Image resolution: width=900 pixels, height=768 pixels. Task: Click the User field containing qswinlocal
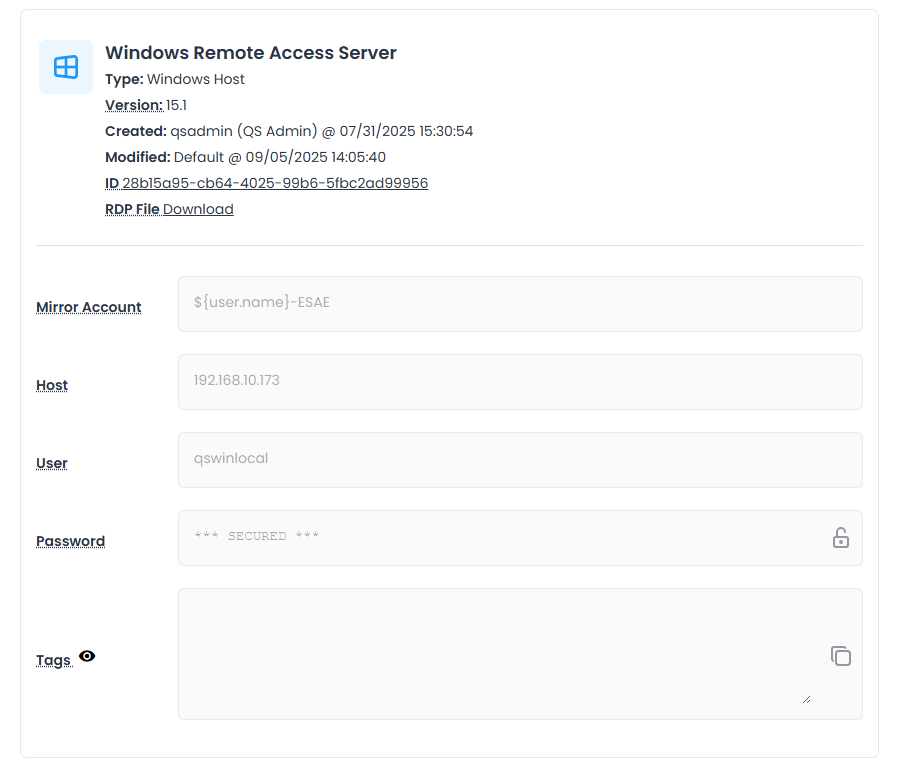(520, 459)
